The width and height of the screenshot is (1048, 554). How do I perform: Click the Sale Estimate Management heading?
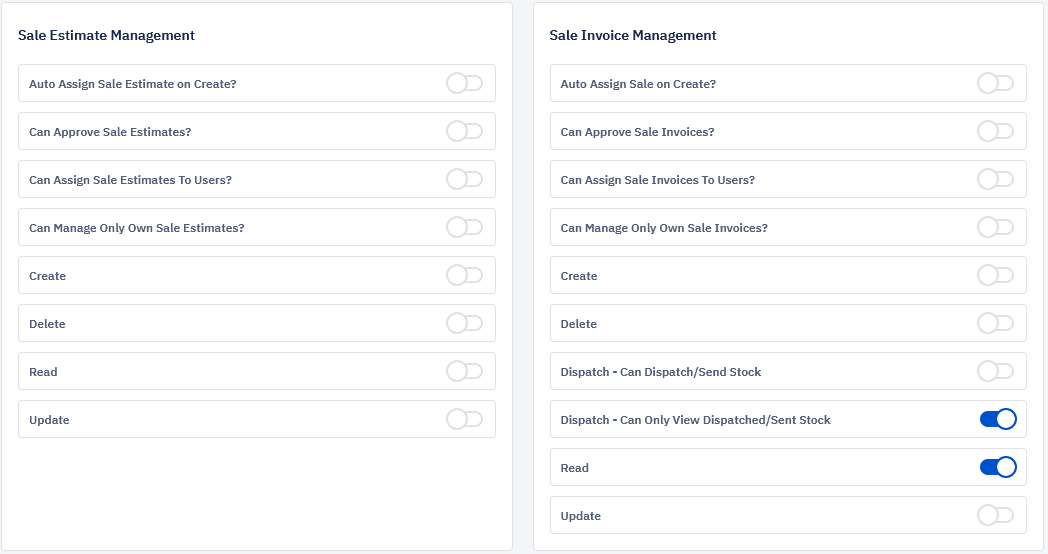click(106, 35)
